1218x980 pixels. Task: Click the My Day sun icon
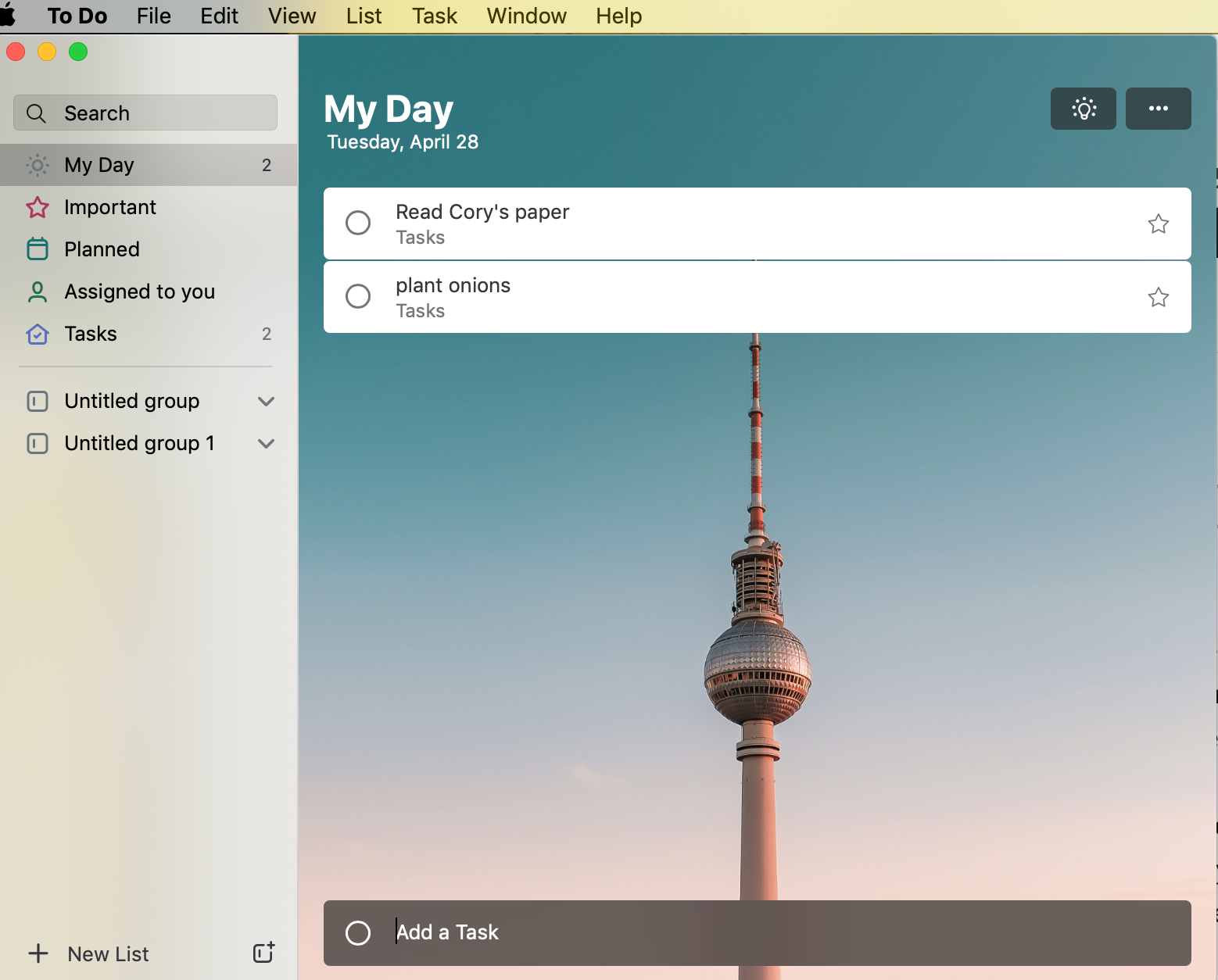38,165
